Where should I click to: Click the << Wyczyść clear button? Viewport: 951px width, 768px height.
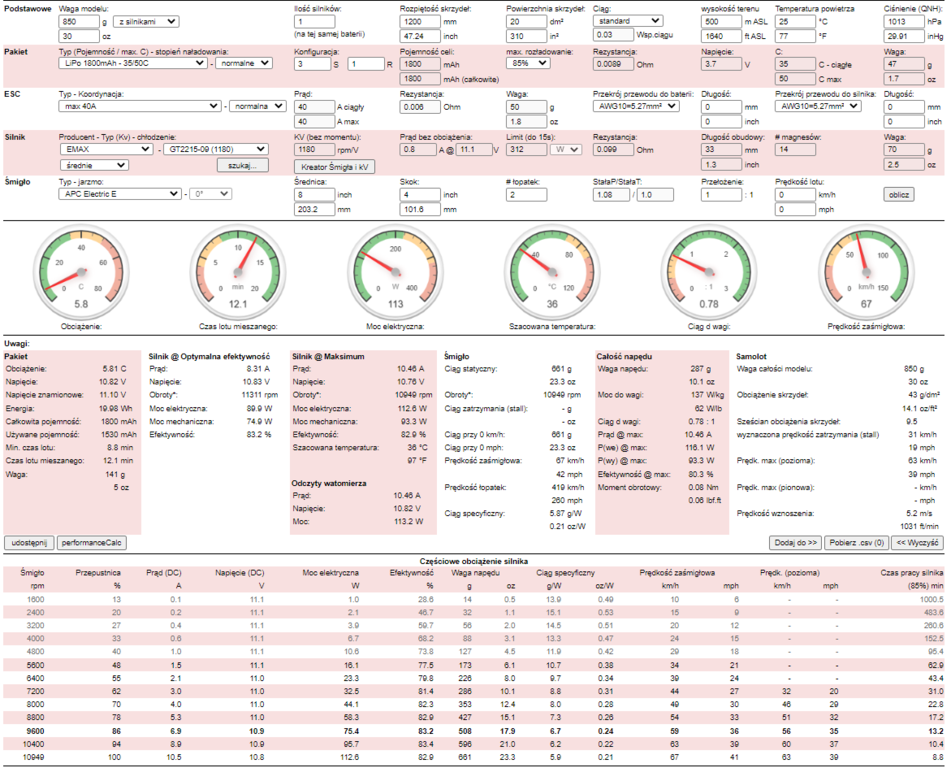pos(917,541)
